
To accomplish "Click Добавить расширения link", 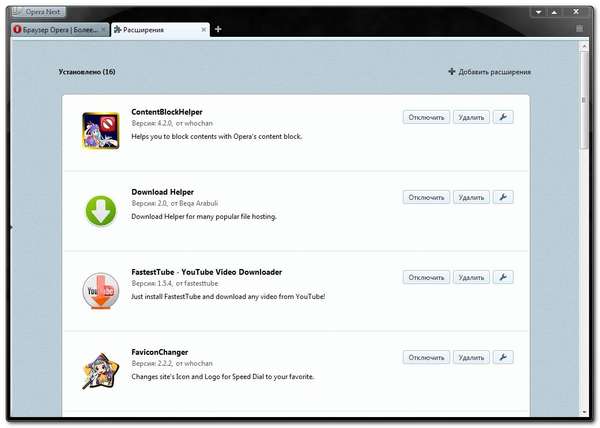I will pos(490,72).
